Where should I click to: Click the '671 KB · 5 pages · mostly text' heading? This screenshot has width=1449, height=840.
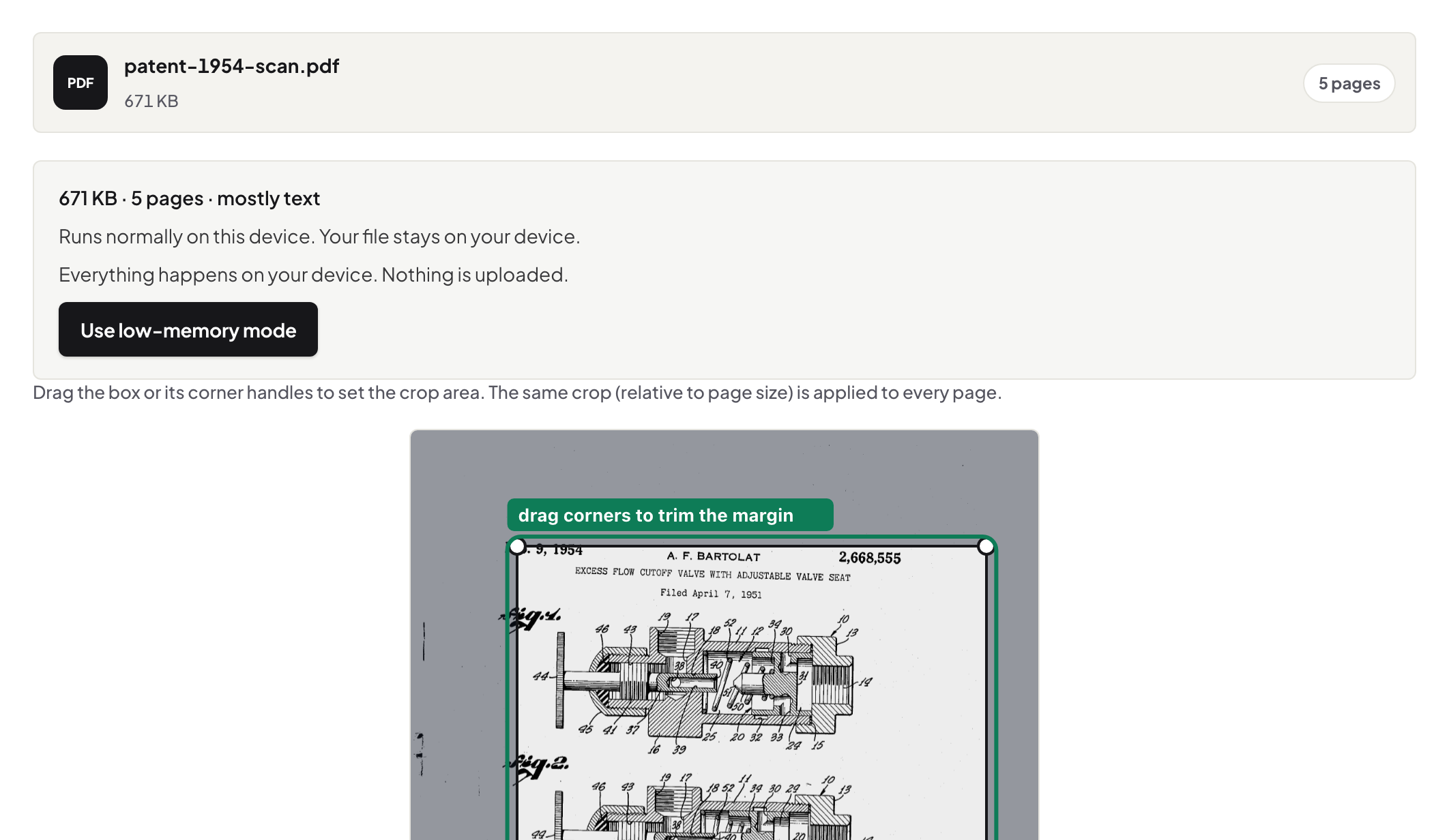click(189, 198)
